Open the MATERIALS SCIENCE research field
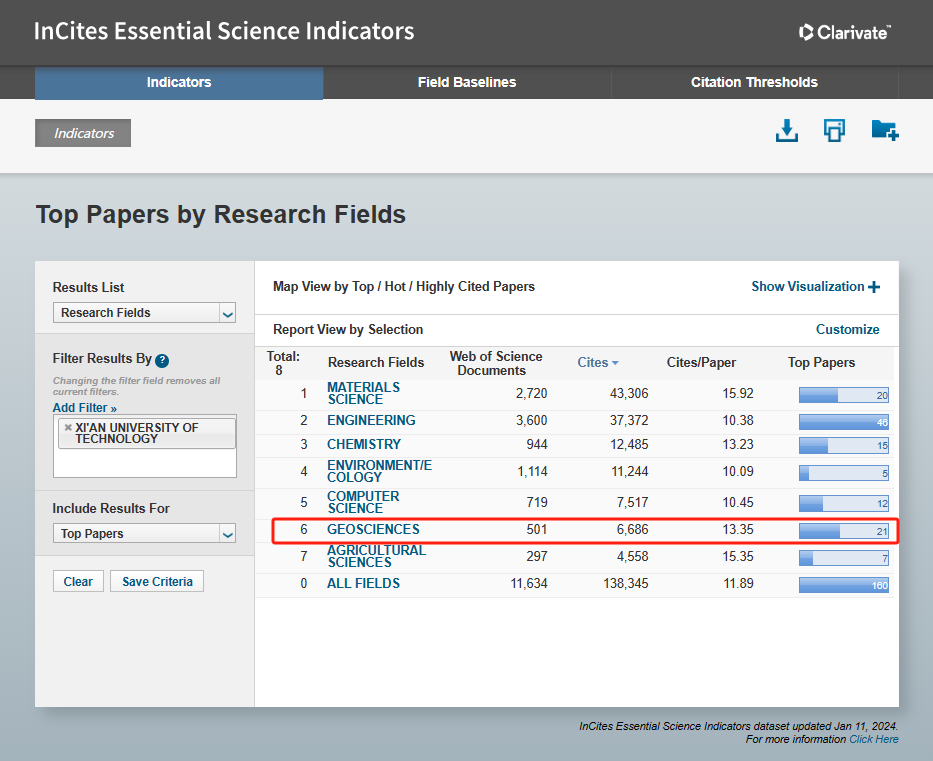 [x=363, y=393]
